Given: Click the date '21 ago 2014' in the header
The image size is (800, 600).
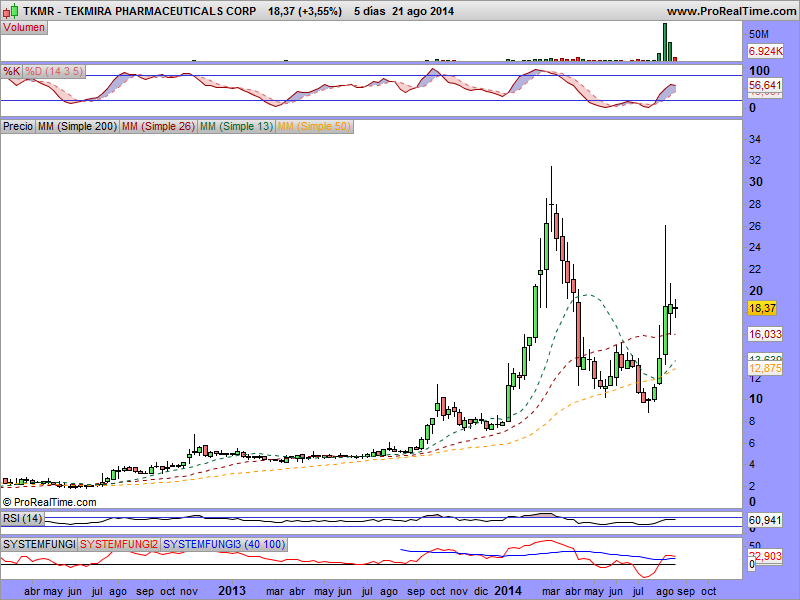Looking at the screenshot, I should pyautogui.click(x=423, y=11).
